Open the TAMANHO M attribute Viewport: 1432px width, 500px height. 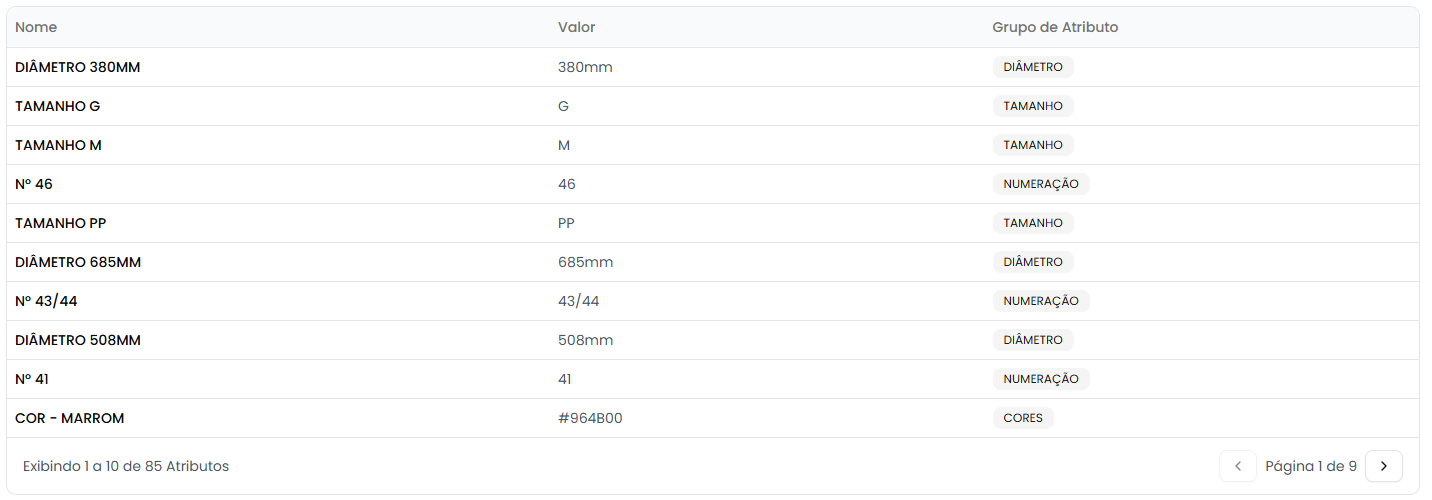58,145
